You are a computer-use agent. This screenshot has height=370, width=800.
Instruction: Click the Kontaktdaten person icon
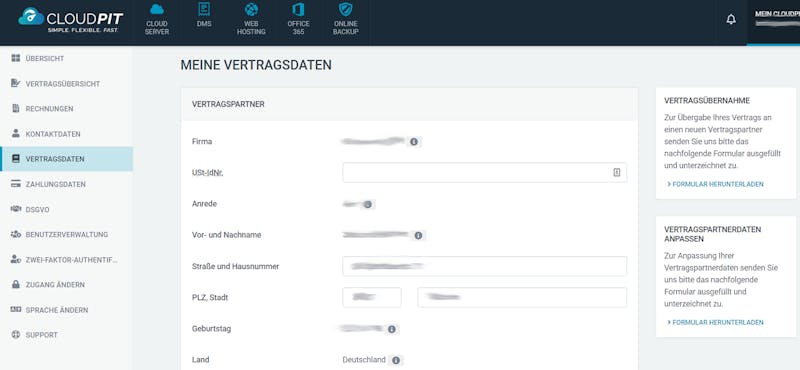click(x=15, y=133)
